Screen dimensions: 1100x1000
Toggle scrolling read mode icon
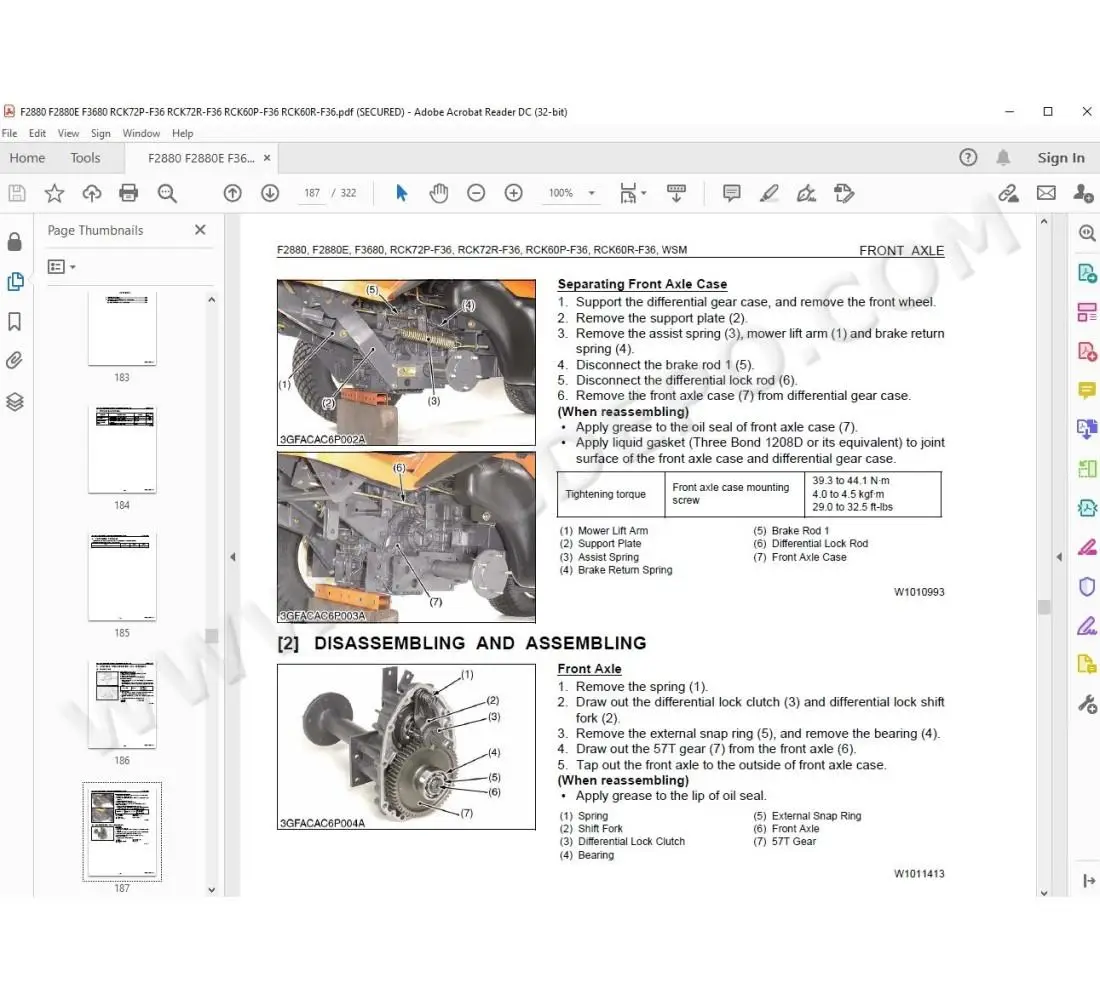coord(676,193)
